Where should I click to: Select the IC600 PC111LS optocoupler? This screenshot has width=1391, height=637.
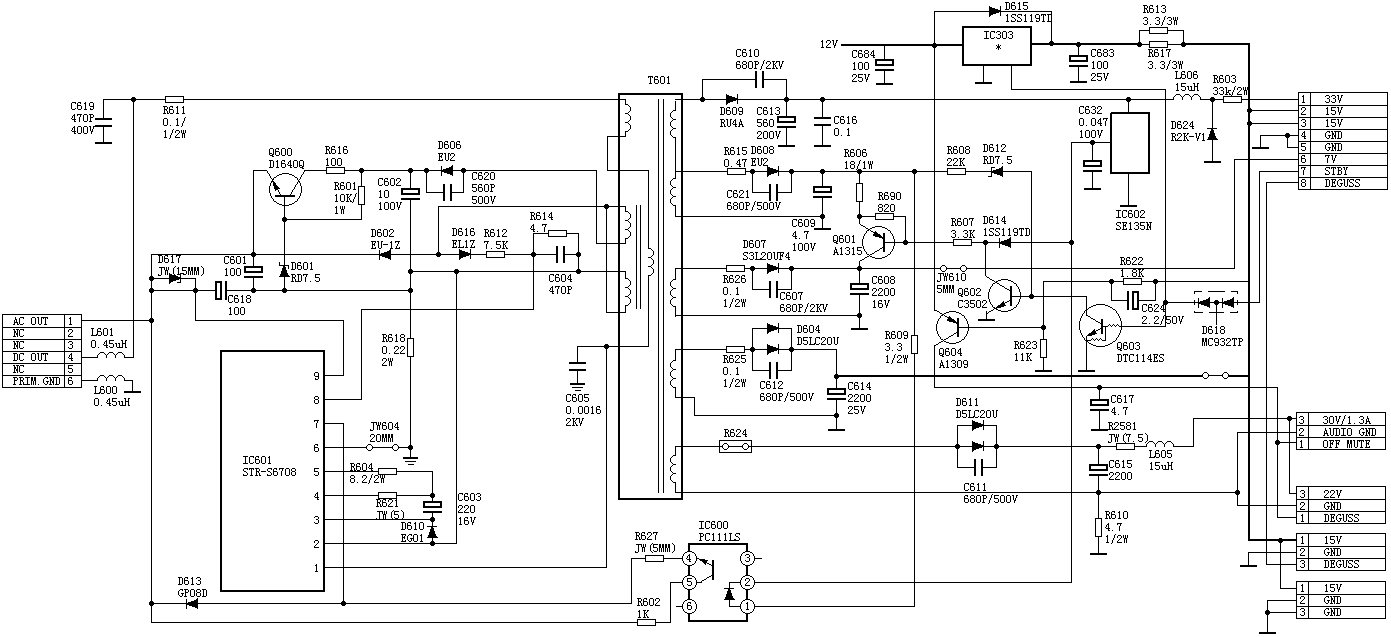tap(719, 582)
